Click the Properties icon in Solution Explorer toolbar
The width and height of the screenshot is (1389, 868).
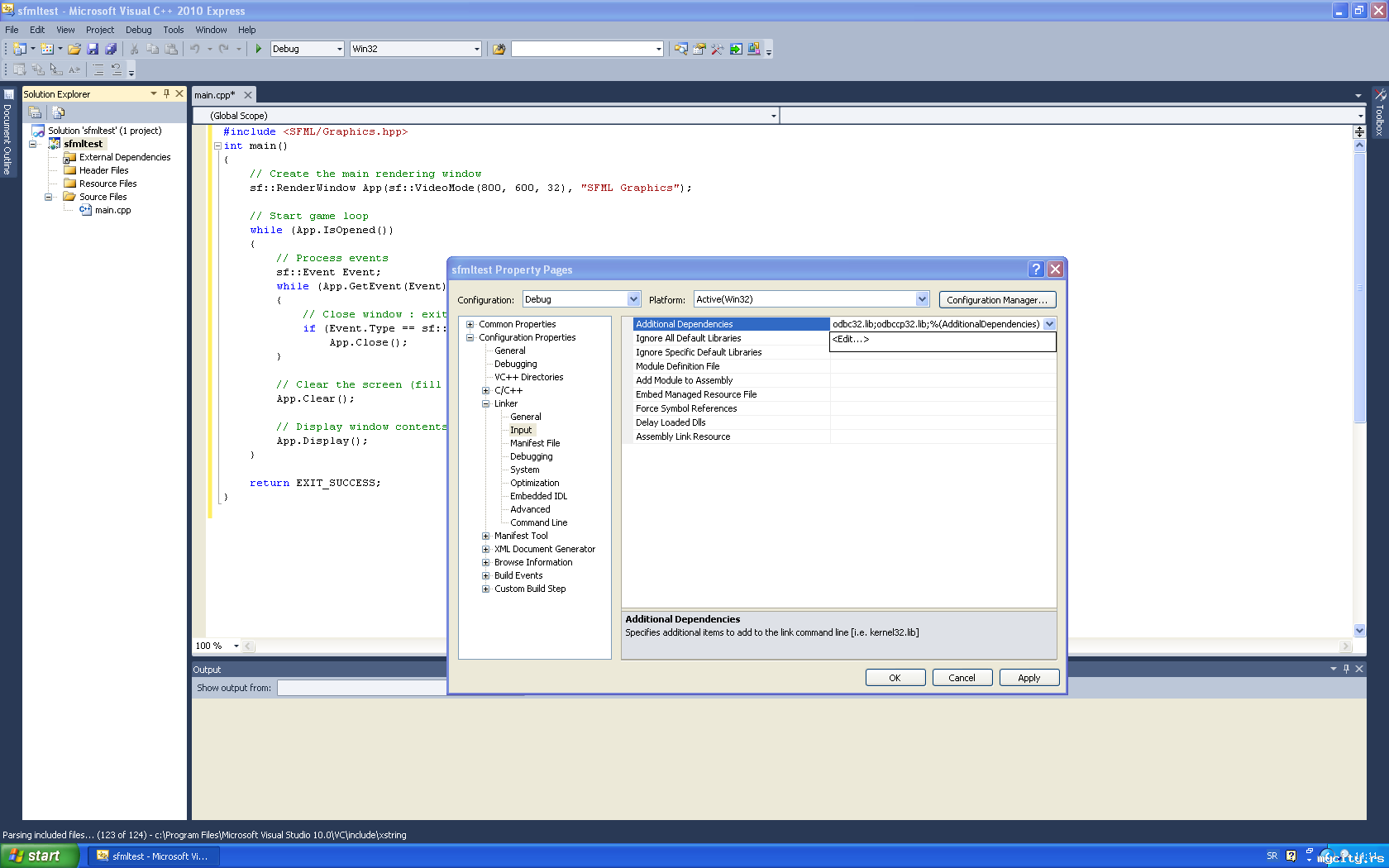click(x=35, y=112)
